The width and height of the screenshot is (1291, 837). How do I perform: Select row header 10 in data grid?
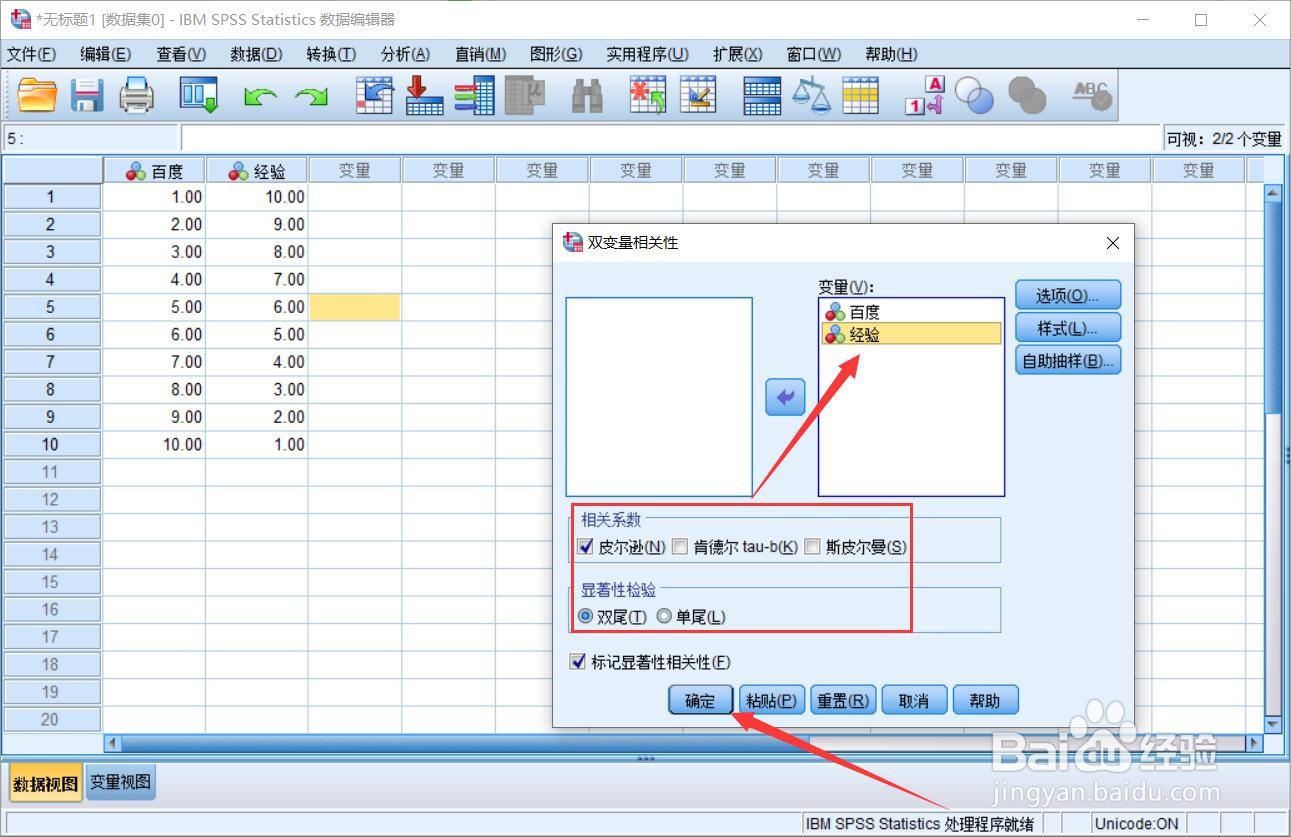(51, 444)
